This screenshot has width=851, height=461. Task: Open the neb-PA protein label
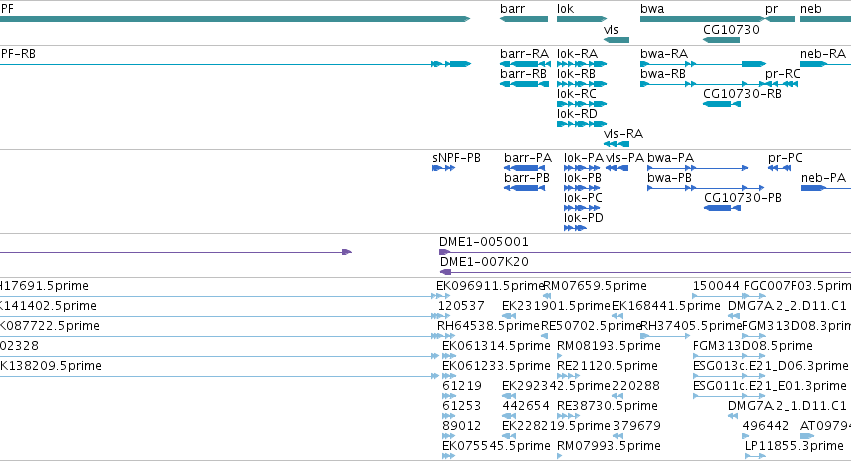[823, 178]
